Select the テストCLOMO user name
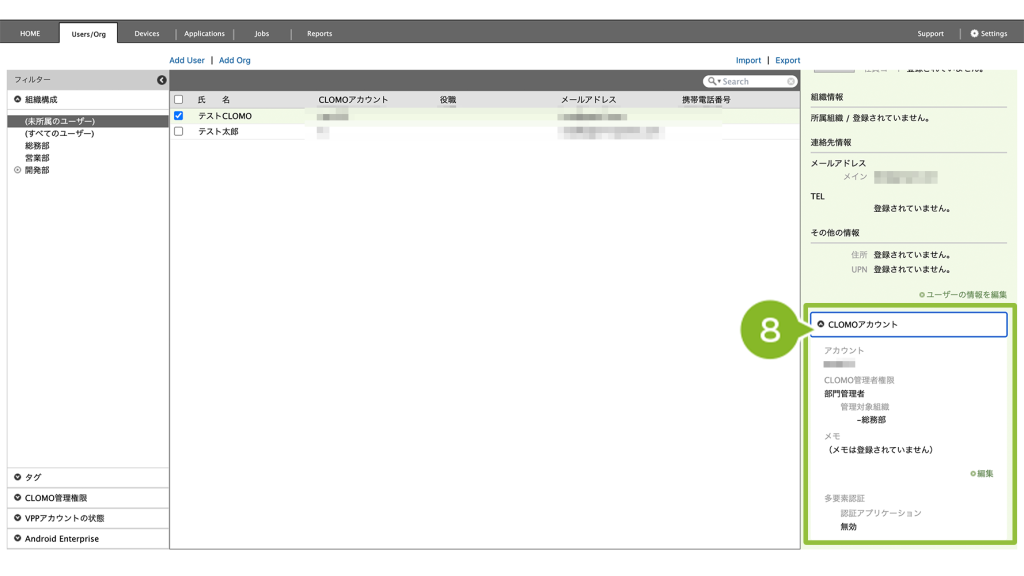 [x=225, y=116]
